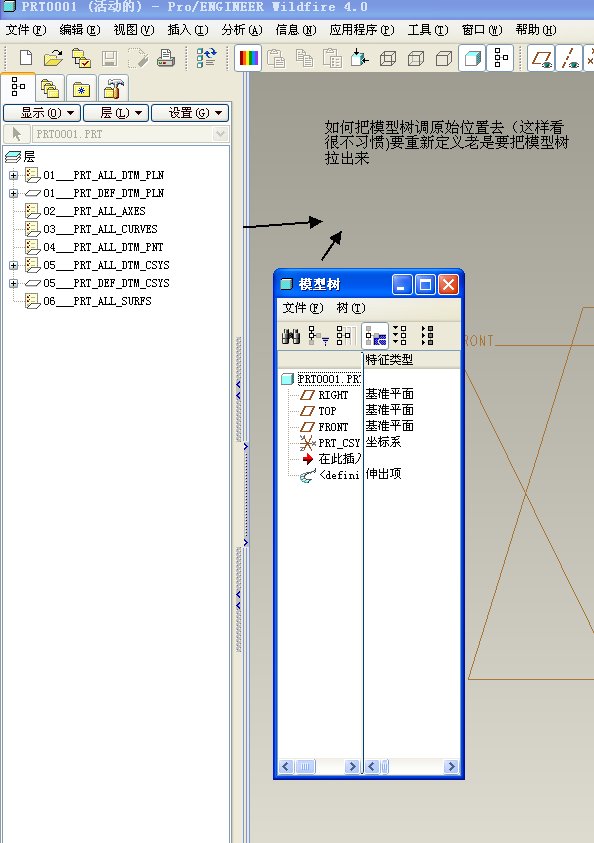The height and width of the screenshot is (843, 594).
Task: Open the 设置(G) dropdown
Action: 190,113
